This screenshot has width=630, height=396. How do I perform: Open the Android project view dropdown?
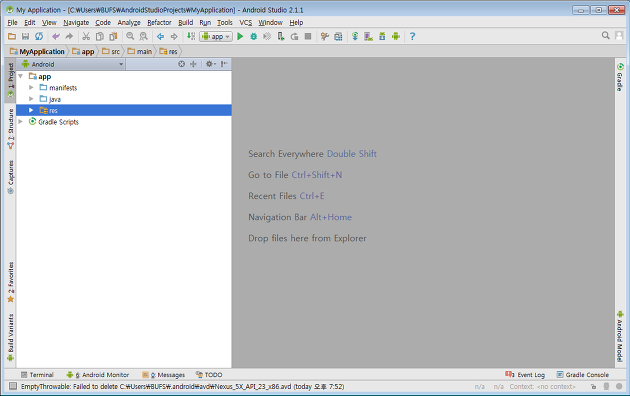(x=72, y=64)
